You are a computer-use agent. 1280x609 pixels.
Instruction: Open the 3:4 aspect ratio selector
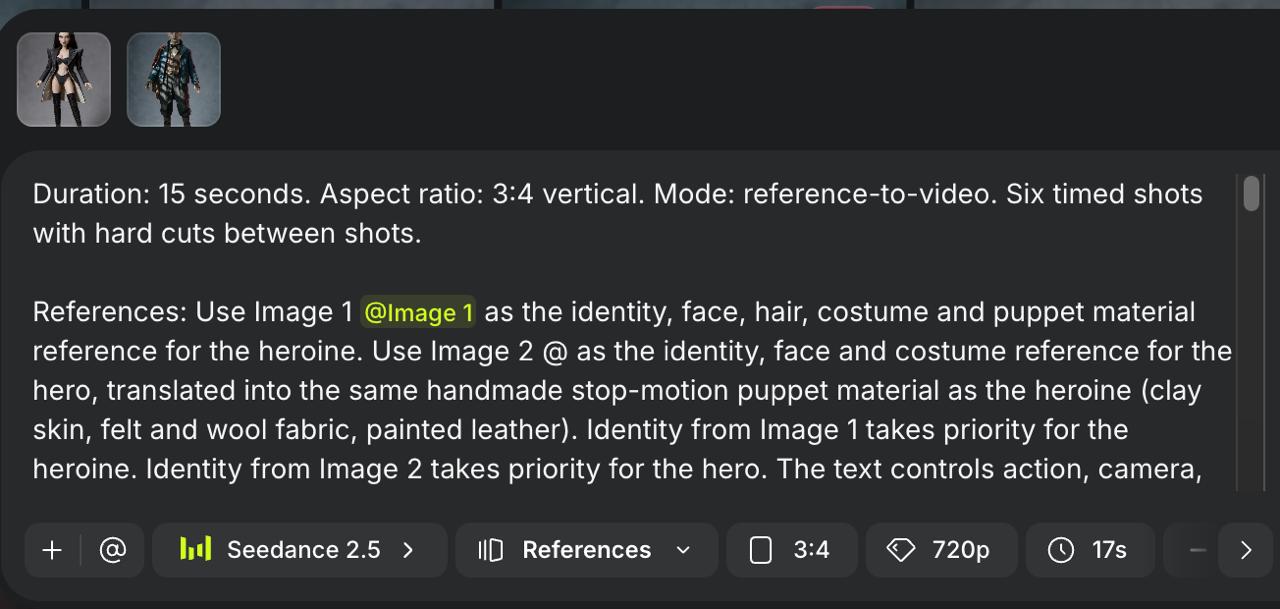pos(792,550)
